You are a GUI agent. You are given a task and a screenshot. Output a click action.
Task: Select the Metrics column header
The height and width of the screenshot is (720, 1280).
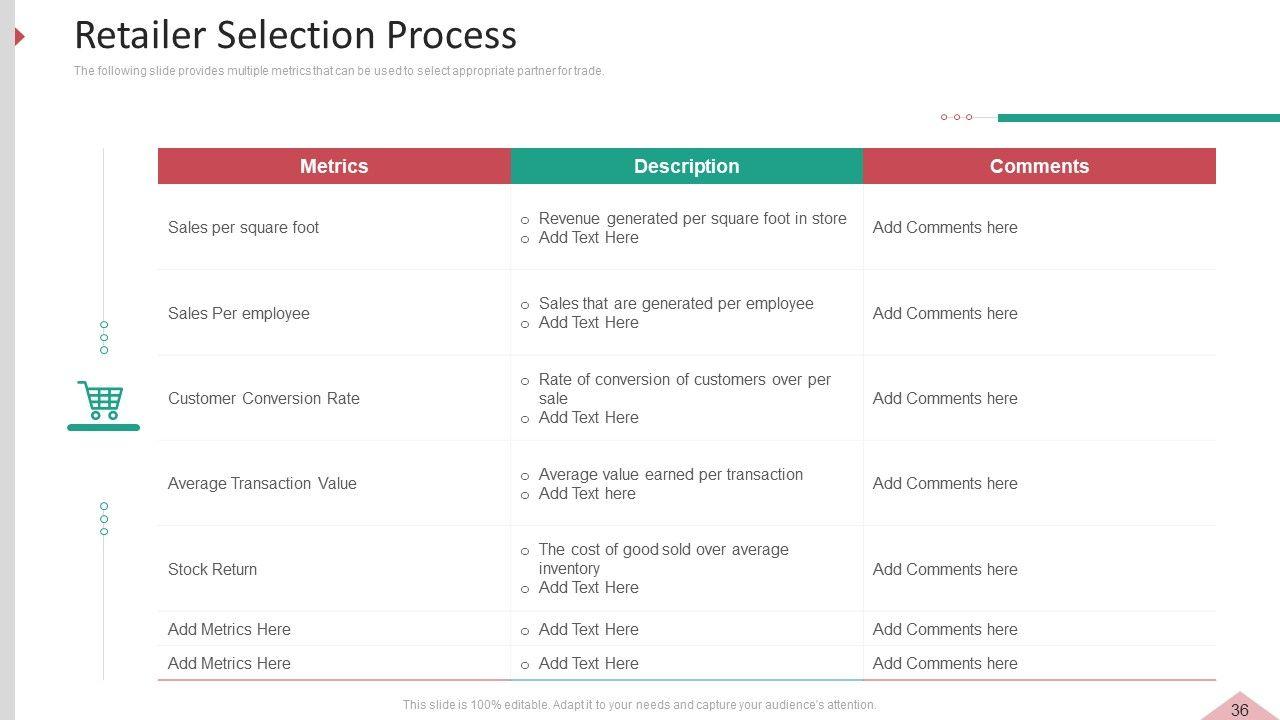click(x=334, y=166)
